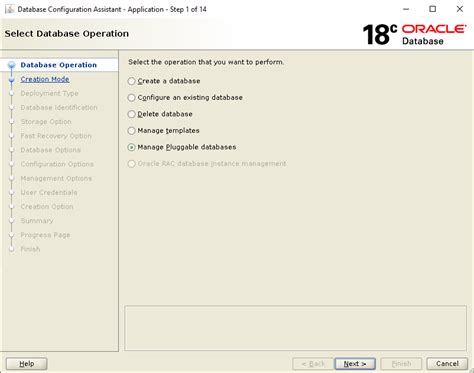Click the disabled Finish button
The image size is (474, 373).
pos(401,364)
